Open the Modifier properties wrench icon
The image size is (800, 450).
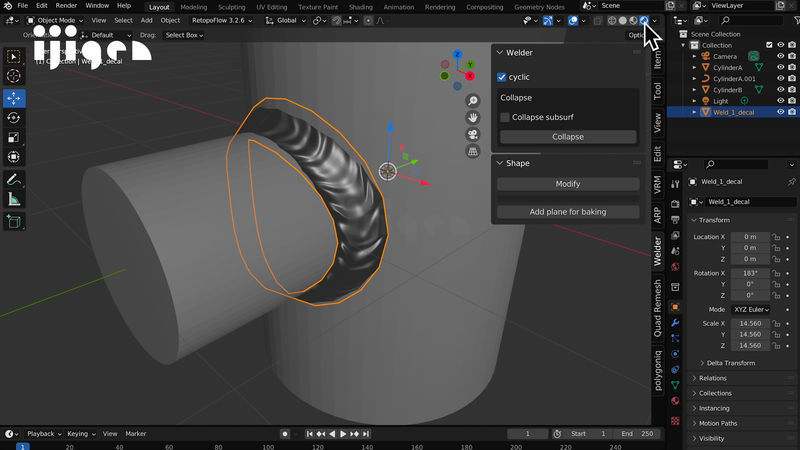675,322
